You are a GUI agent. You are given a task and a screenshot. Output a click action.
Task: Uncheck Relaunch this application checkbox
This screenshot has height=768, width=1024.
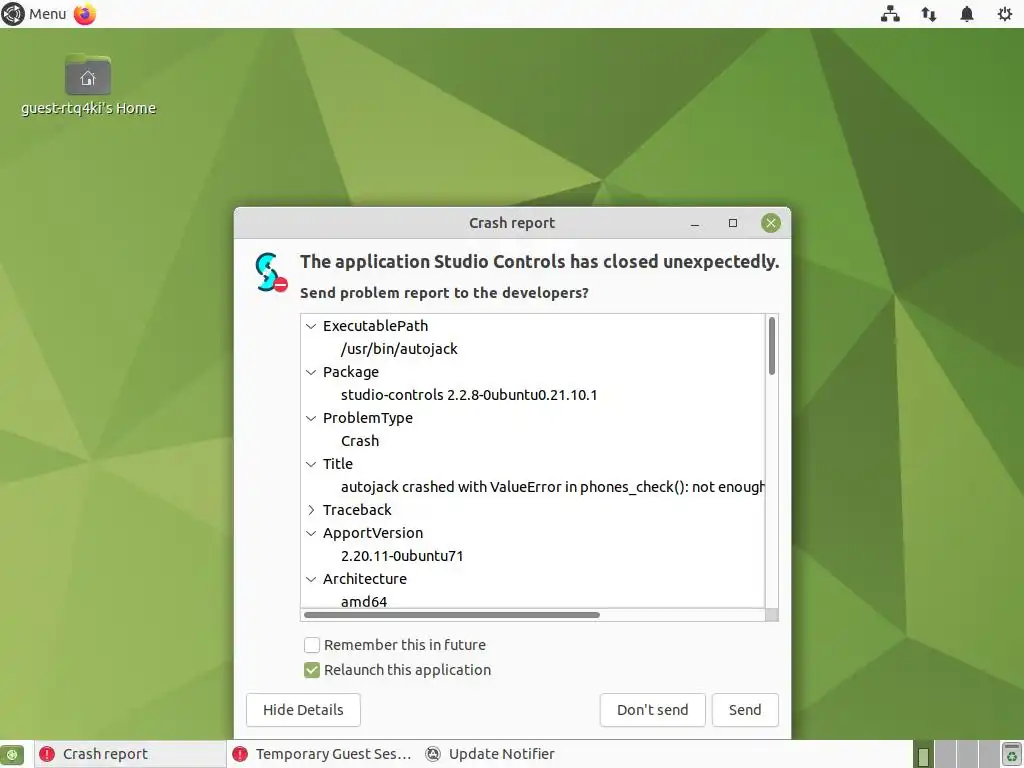(312, 670)
